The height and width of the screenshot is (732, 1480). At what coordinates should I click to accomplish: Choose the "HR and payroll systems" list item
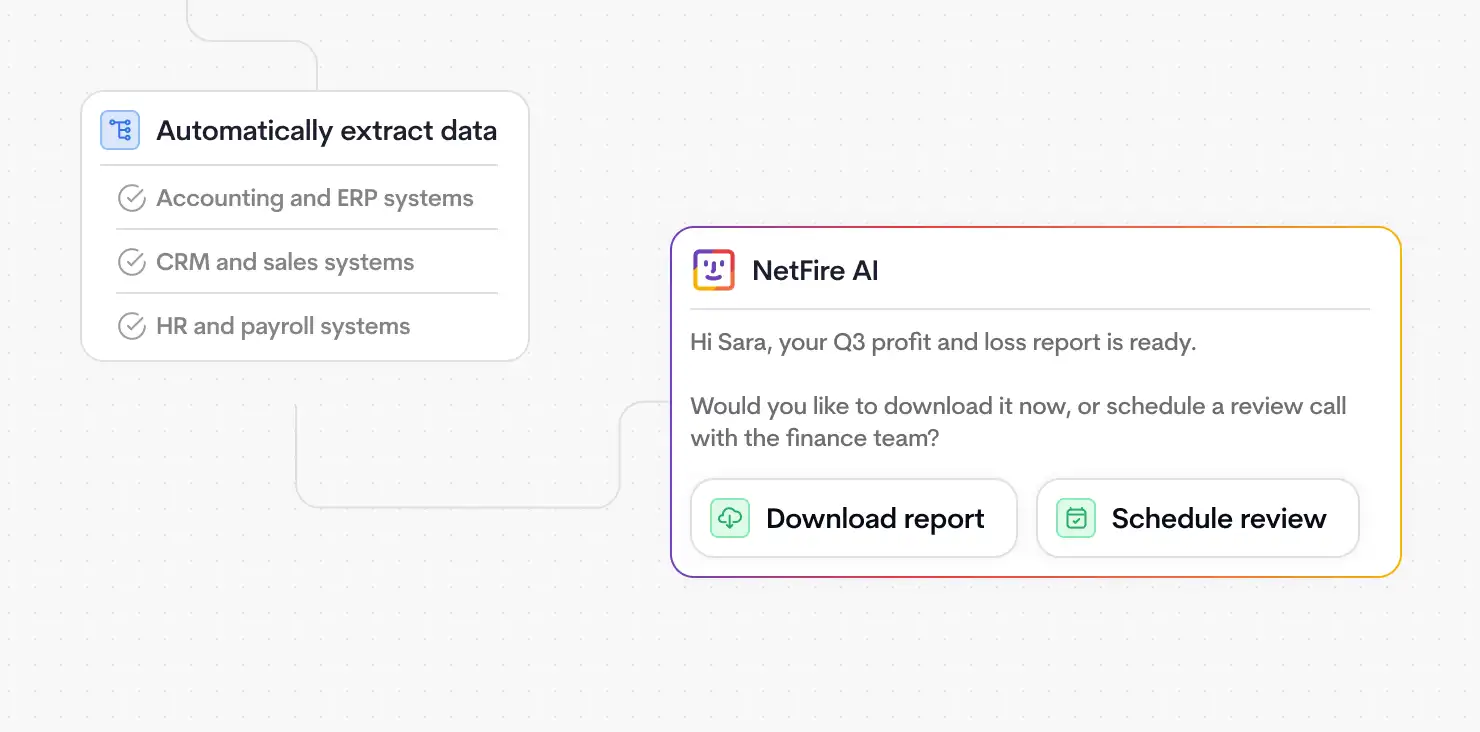tap(283, 326)
